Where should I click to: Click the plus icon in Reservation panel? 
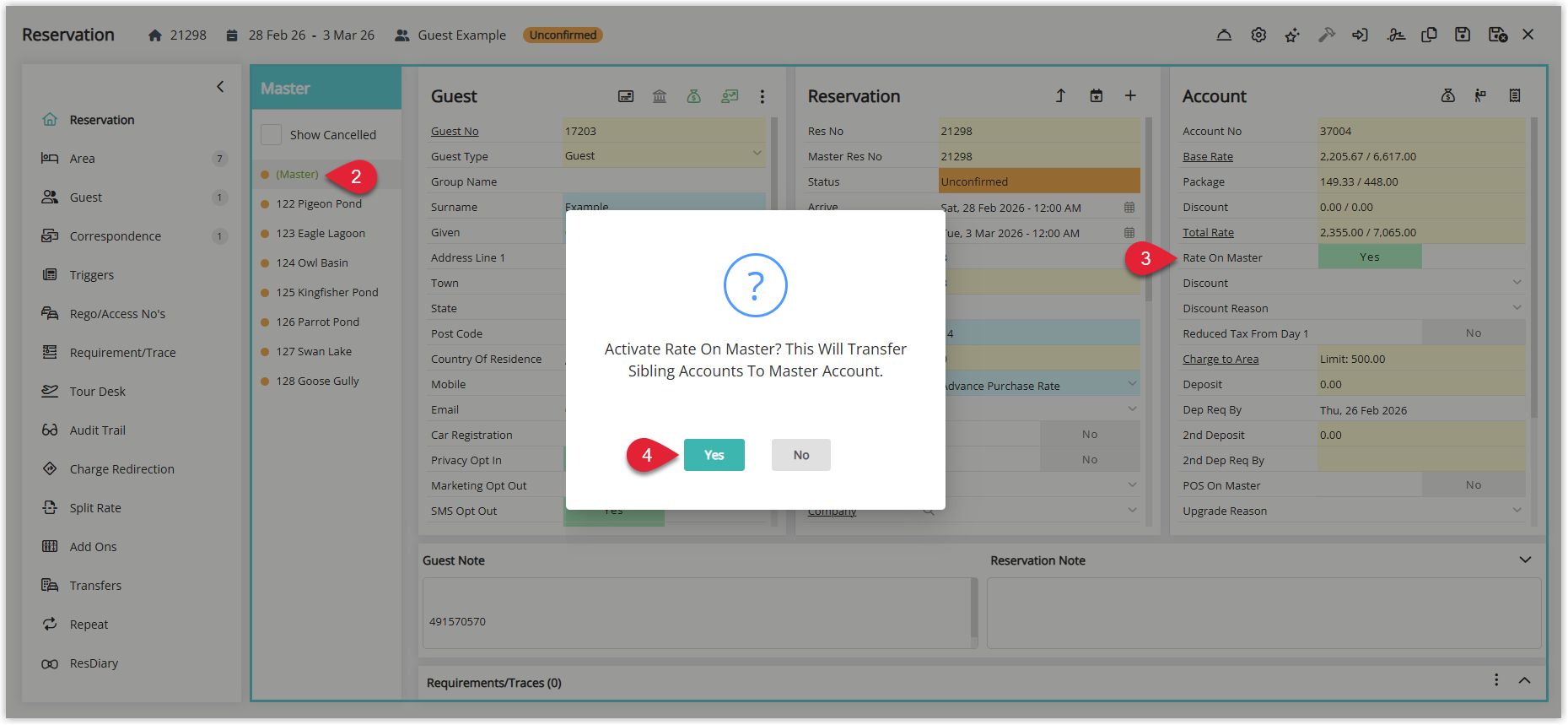pyautogui.click(x=1130, y=96)
